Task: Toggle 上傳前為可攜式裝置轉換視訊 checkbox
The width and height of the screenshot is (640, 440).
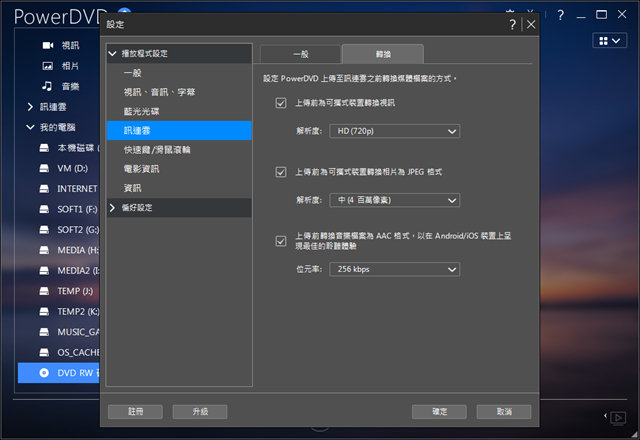Action: (281, 103)
